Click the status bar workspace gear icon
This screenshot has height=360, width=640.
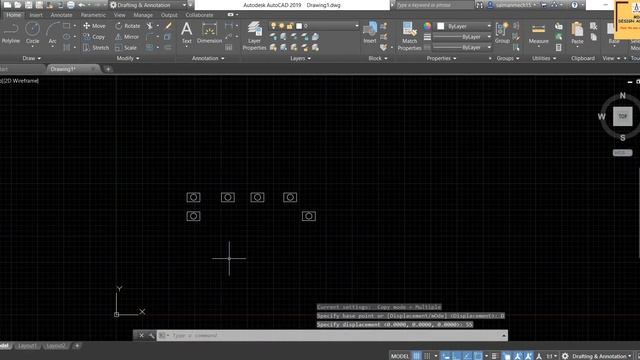click(x=565, y=356)
